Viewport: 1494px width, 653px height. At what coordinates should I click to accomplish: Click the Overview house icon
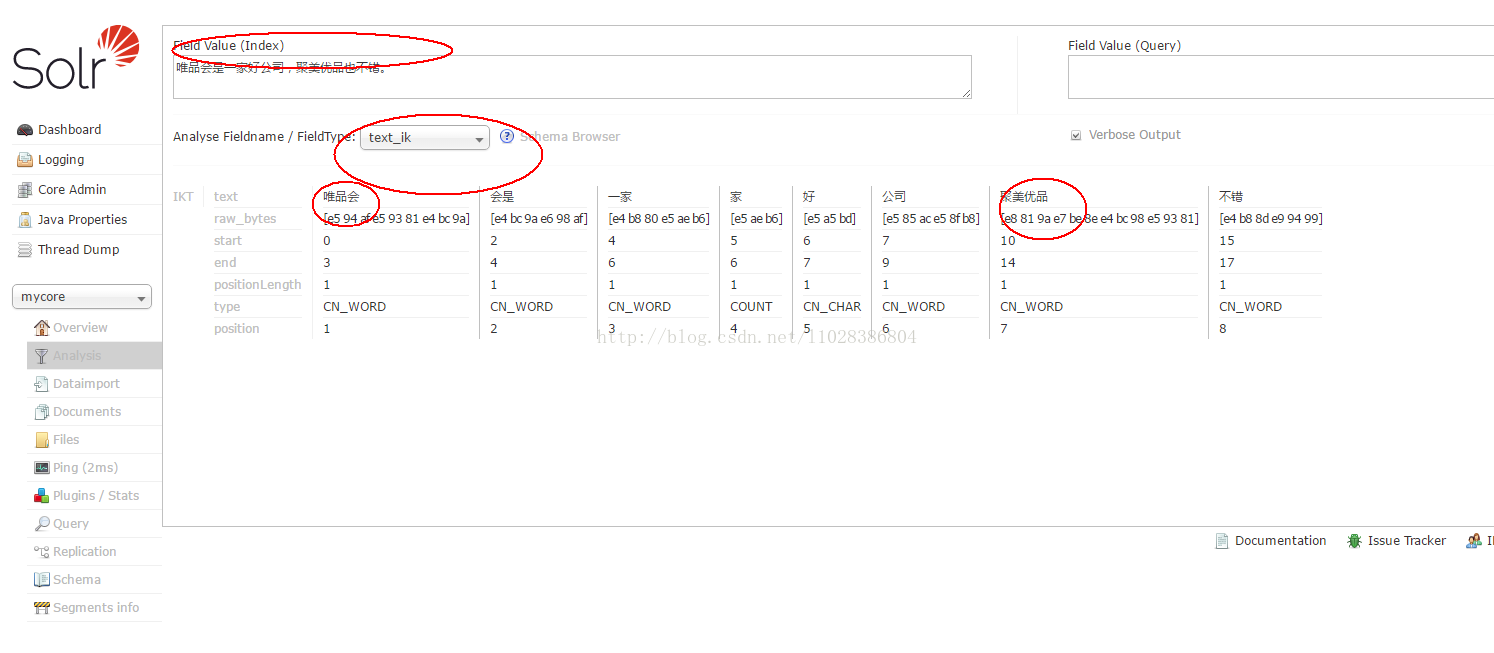(x=41, y=328)
